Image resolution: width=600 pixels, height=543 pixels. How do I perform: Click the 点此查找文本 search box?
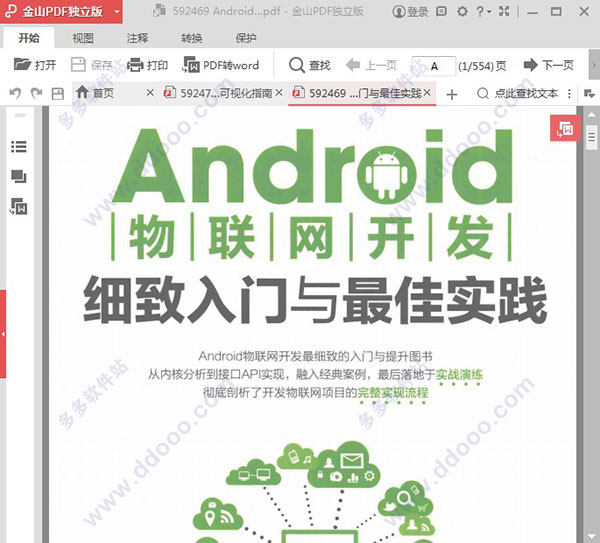517,93
